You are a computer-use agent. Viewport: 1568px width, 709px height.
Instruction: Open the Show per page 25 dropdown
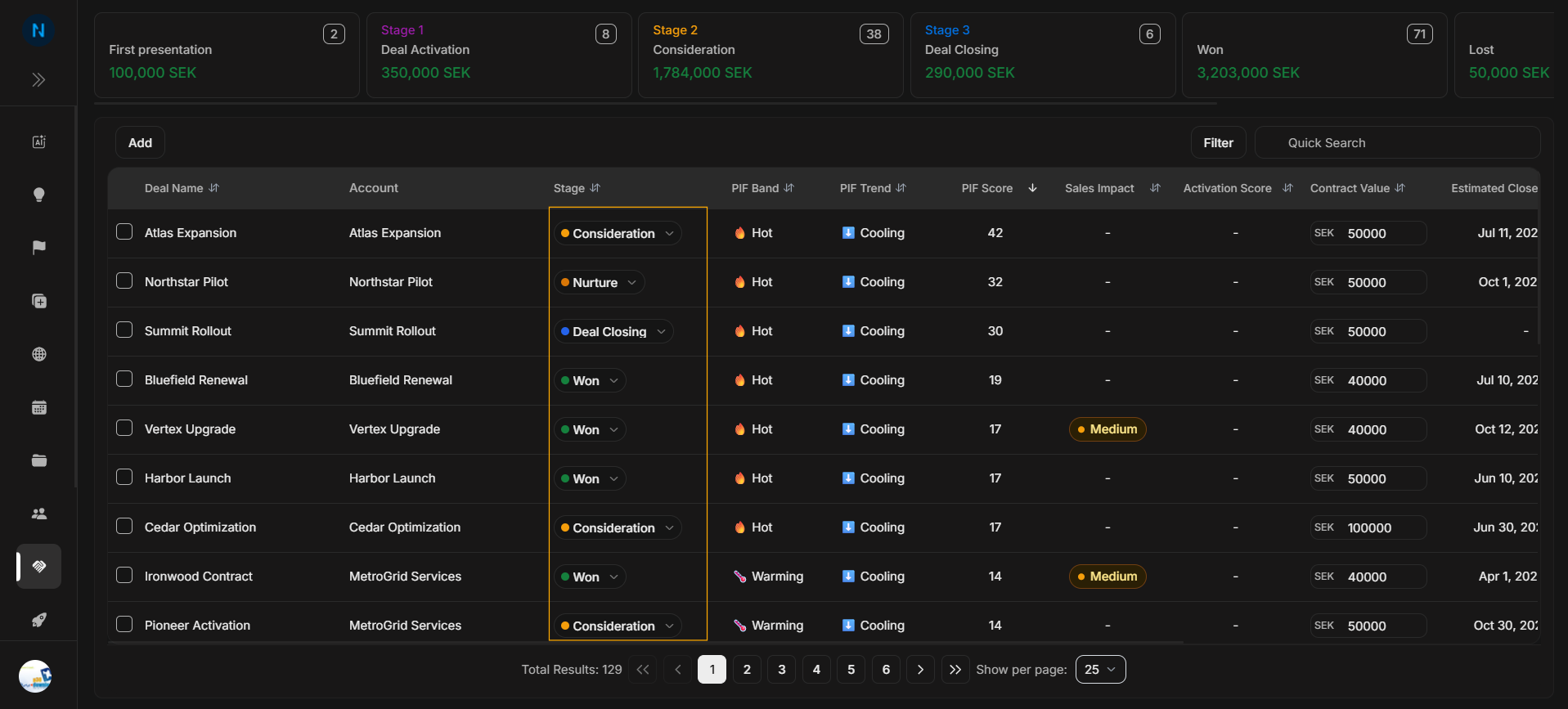pyautogui.click(x=1100, y=670)
